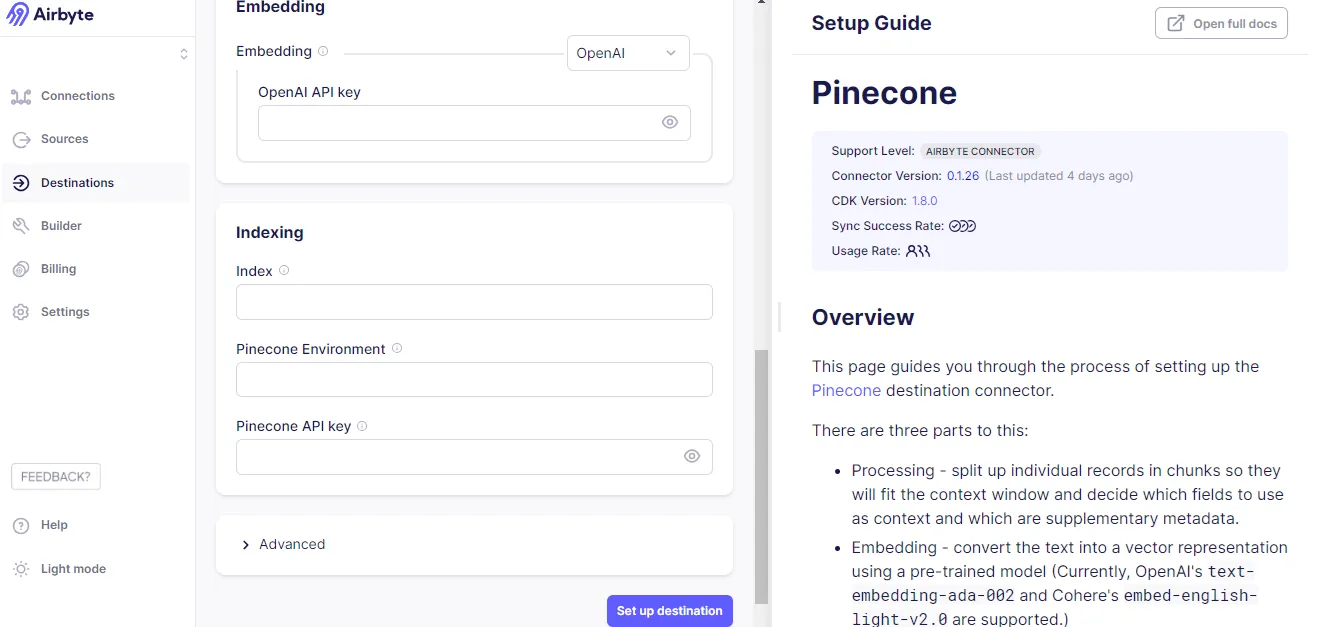Screen dimensions: 1324x627
Task: Click the Connections icon in sidebar
Action: click(21, 96)
